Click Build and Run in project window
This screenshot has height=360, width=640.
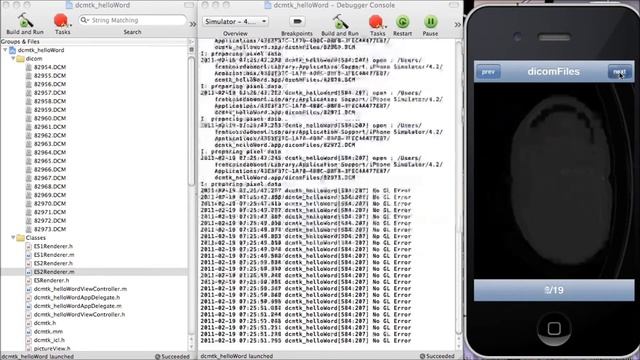(x=24, y=24)
